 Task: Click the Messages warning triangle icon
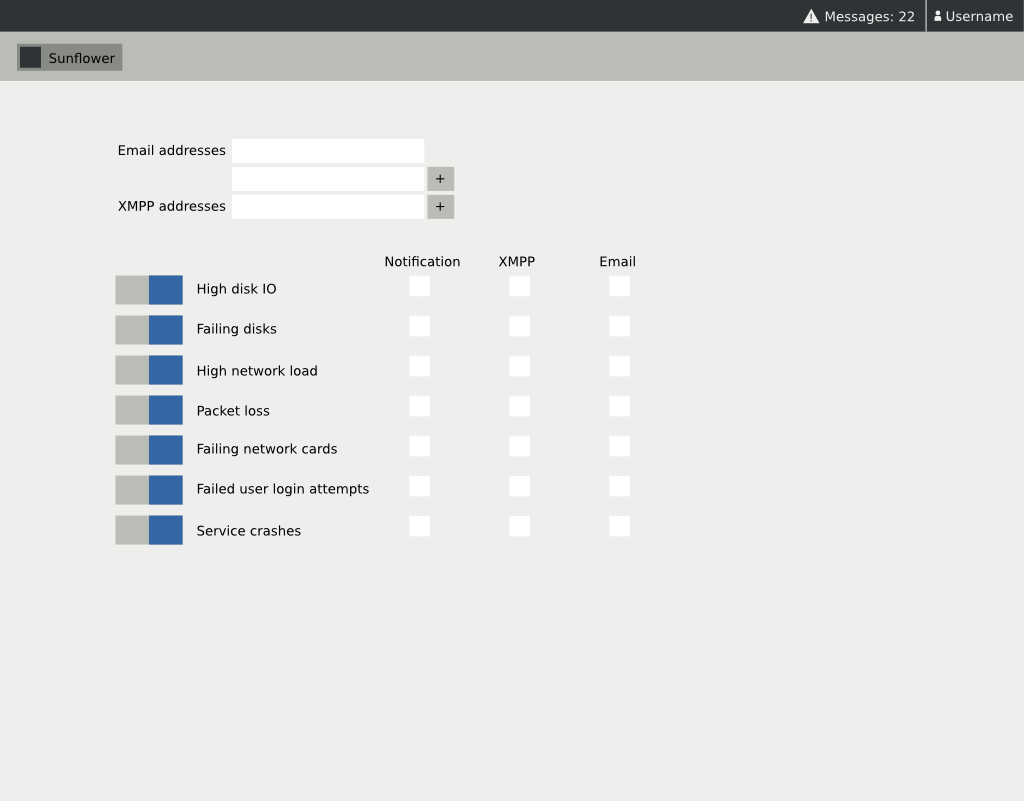(x=812, y=15)
